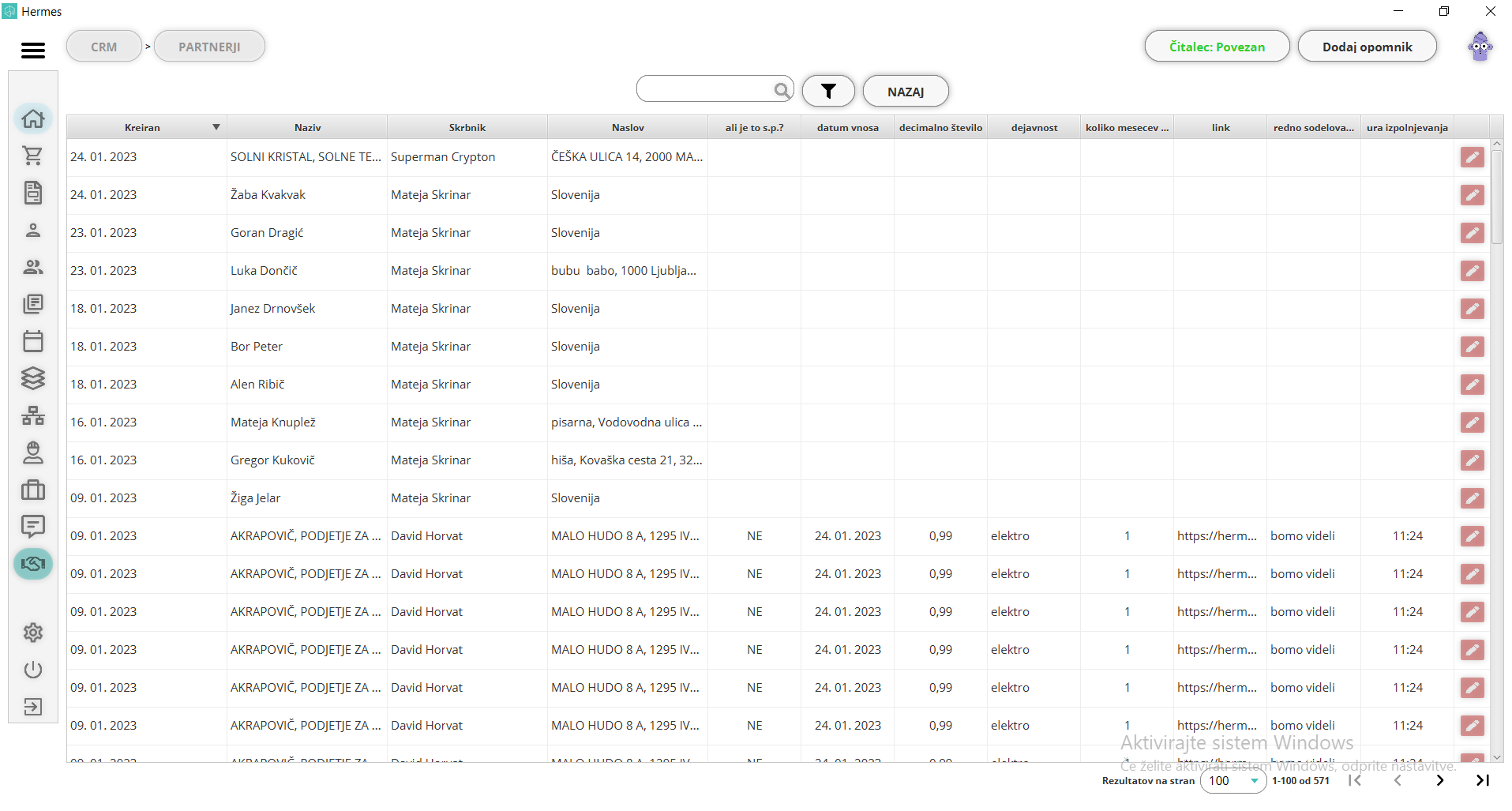The image size is (1512, 811).
Task: Open the user avatar profile
Action: (x=1480, y=47)
